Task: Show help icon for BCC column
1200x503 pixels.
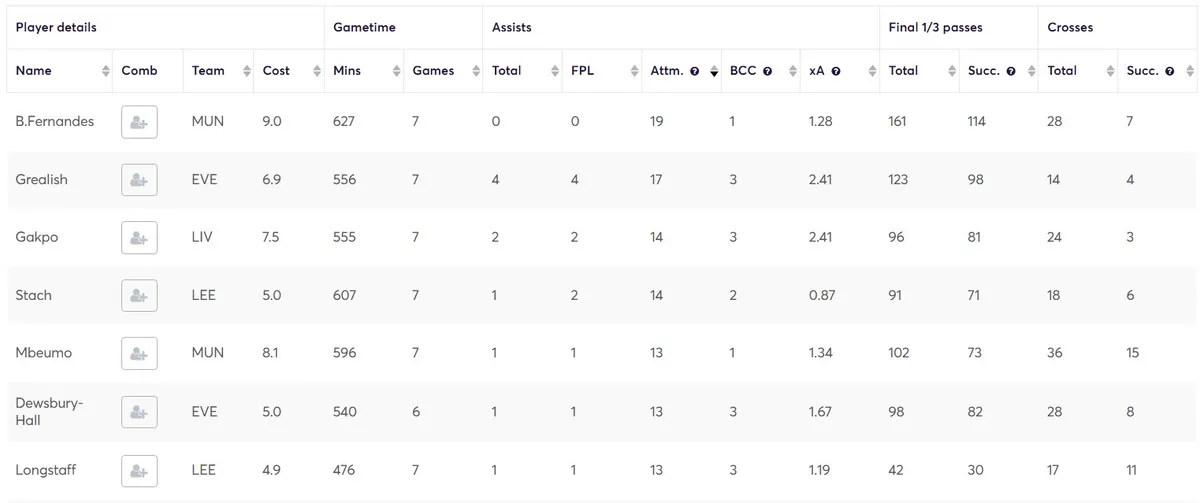Action: click(x=767, y=72)
